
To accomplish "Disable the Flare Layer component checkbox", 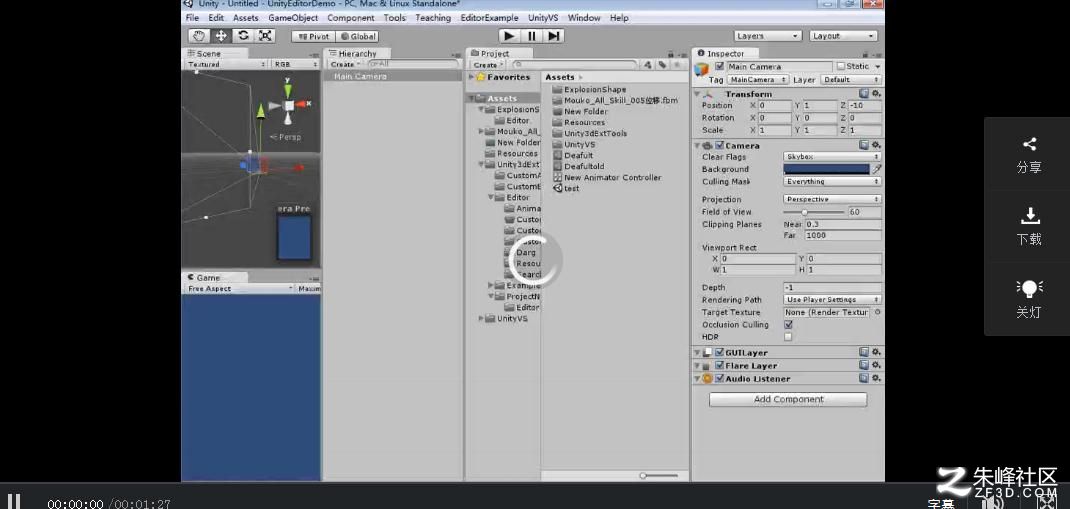I will point(719,365).
